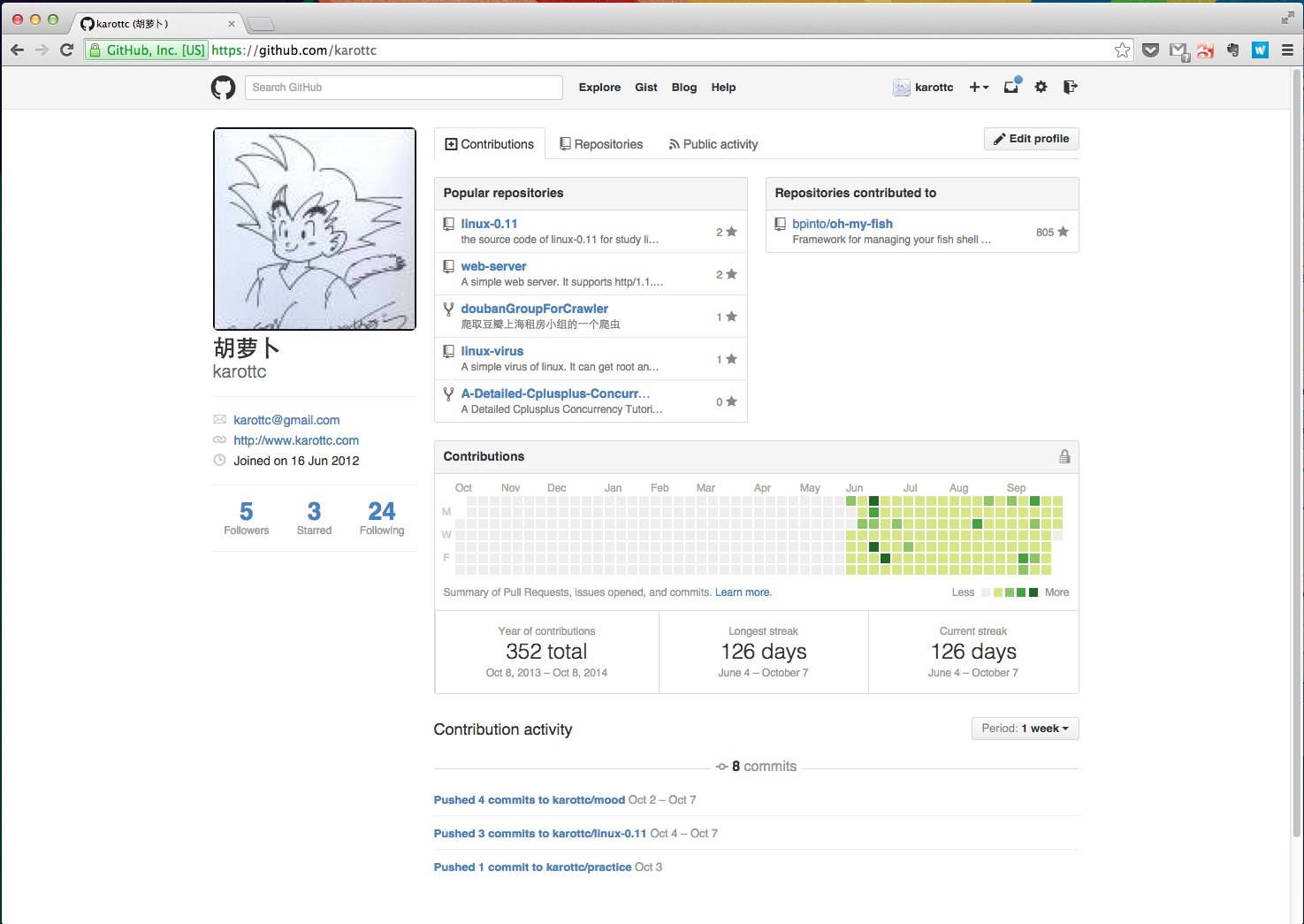1304x924 pixels.
Task: Click the karottc avatar in header
Action: point(902,88)
